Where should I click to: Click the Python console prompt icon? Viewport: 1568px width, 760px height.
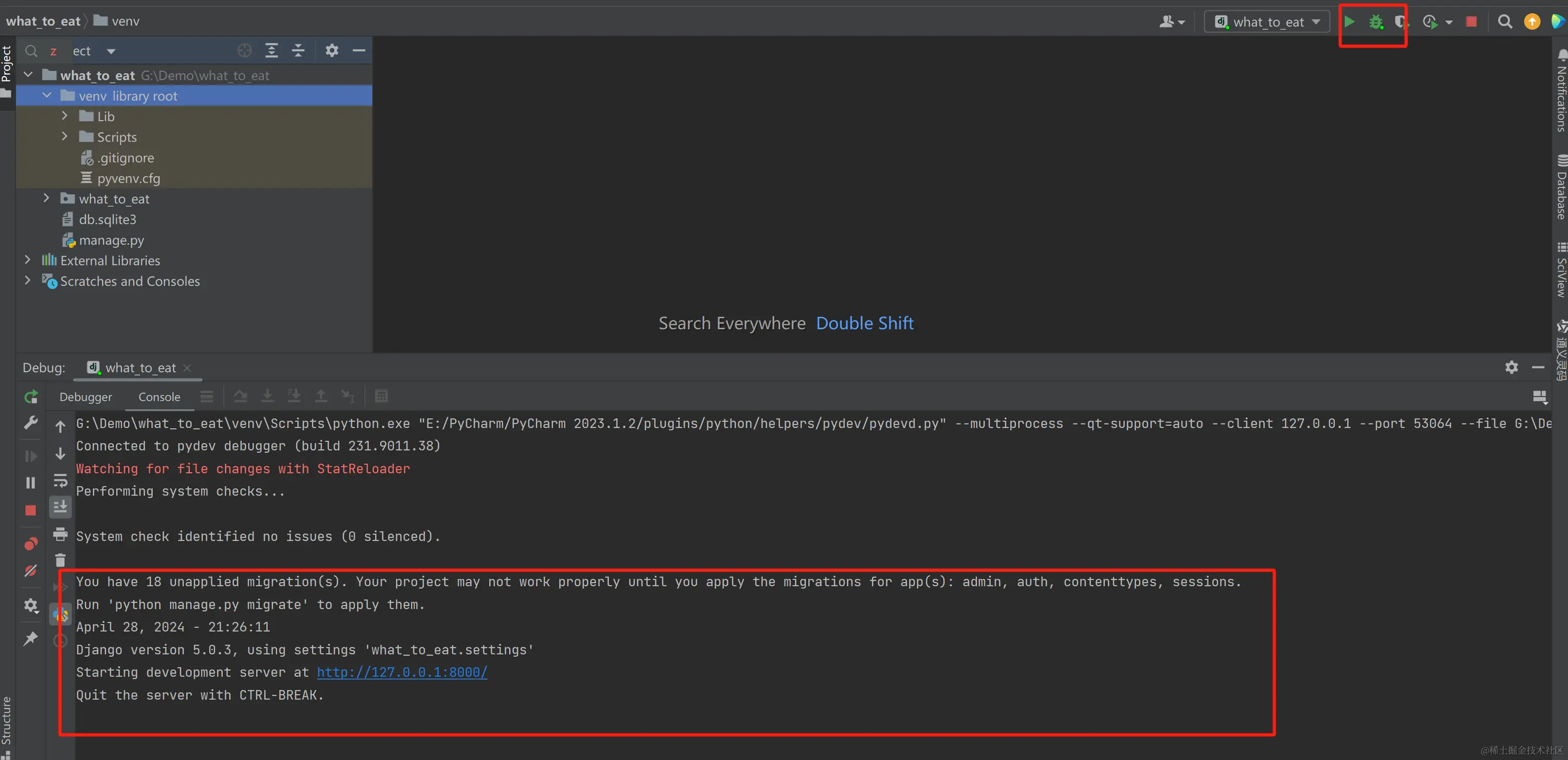60,614
